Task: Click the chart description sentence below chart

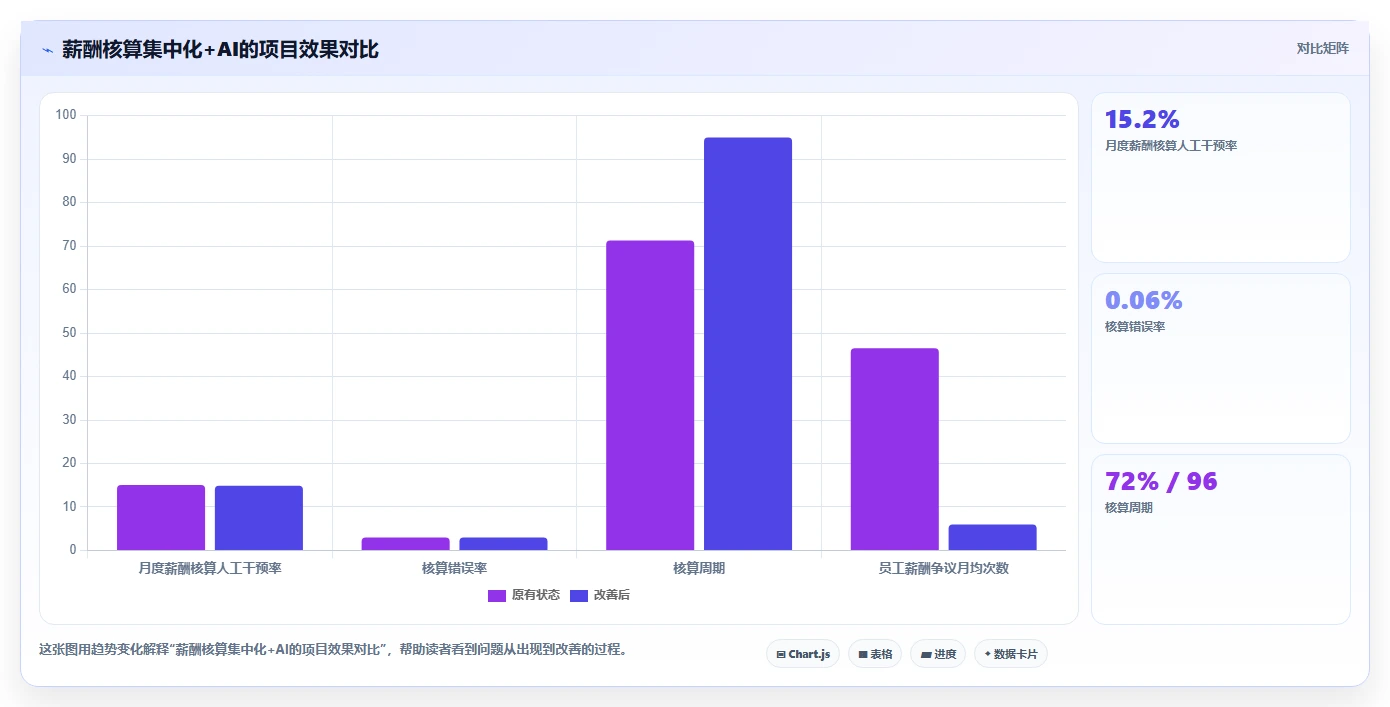Action: (335, 649)
